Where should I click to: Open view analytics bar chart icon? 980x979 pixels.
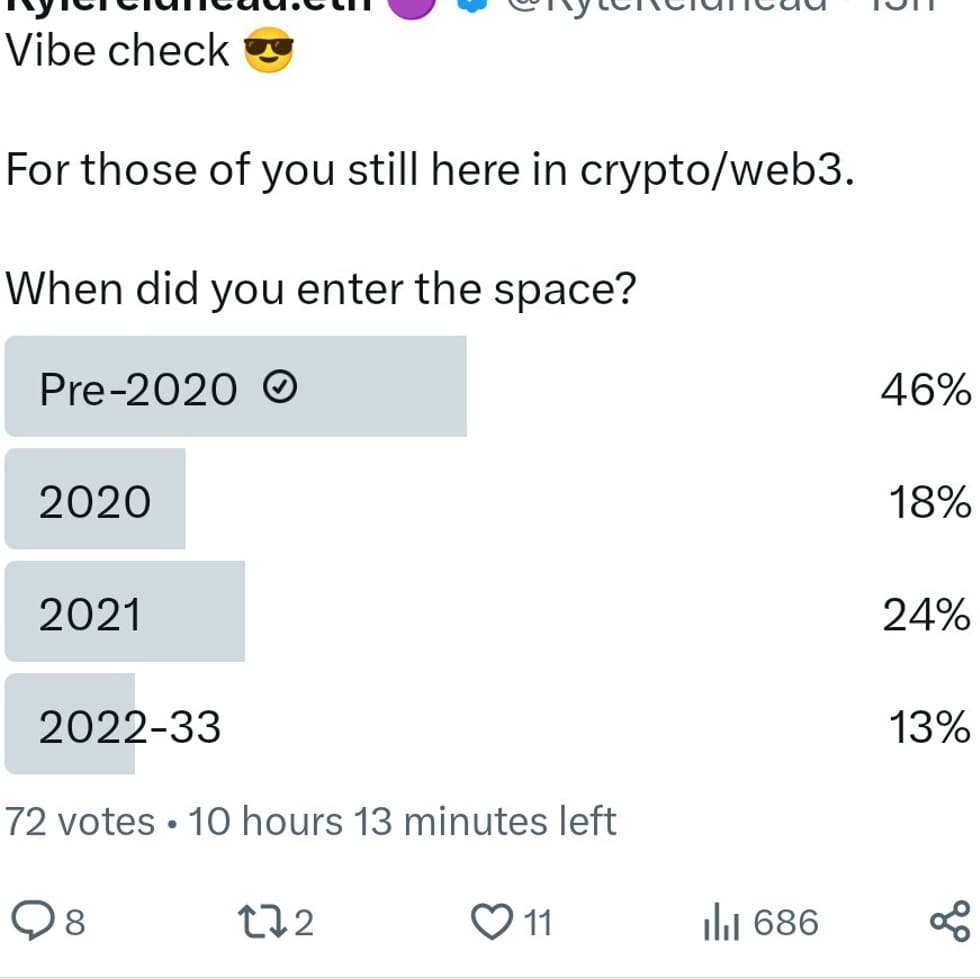coord(721,921)
